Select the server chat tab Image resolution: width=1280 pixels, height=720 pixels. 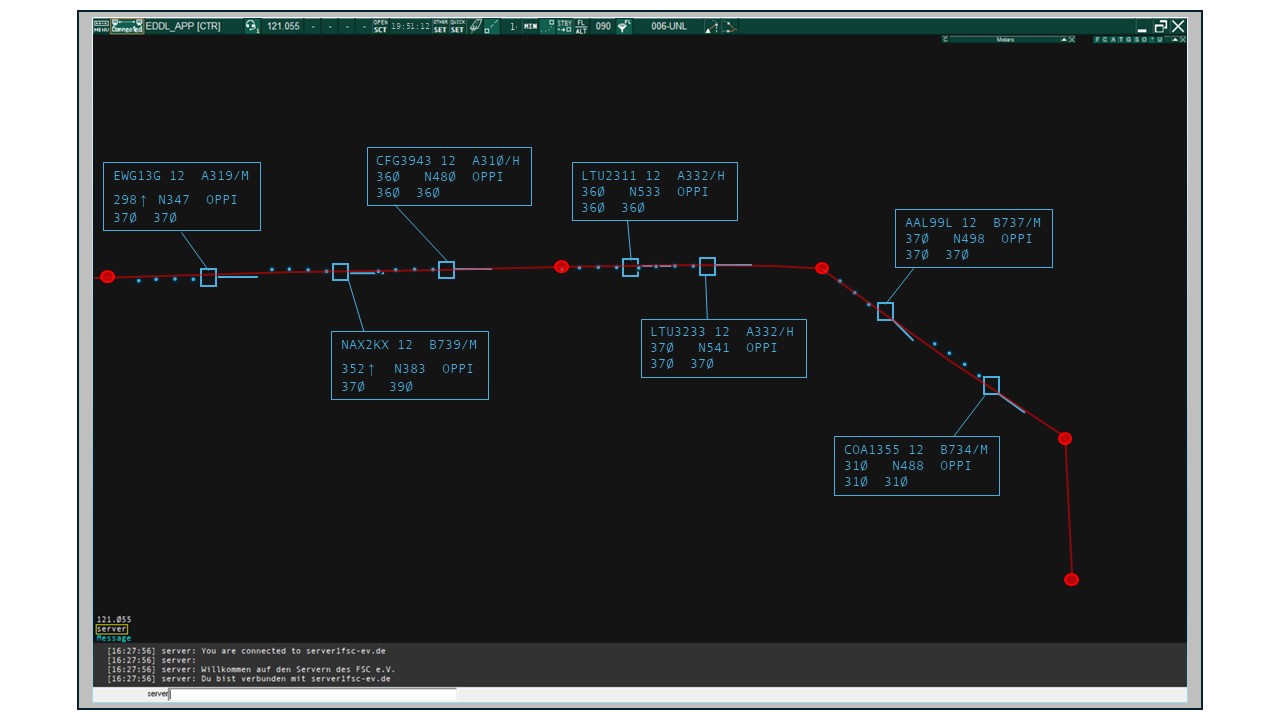click(x=112, y=629)
